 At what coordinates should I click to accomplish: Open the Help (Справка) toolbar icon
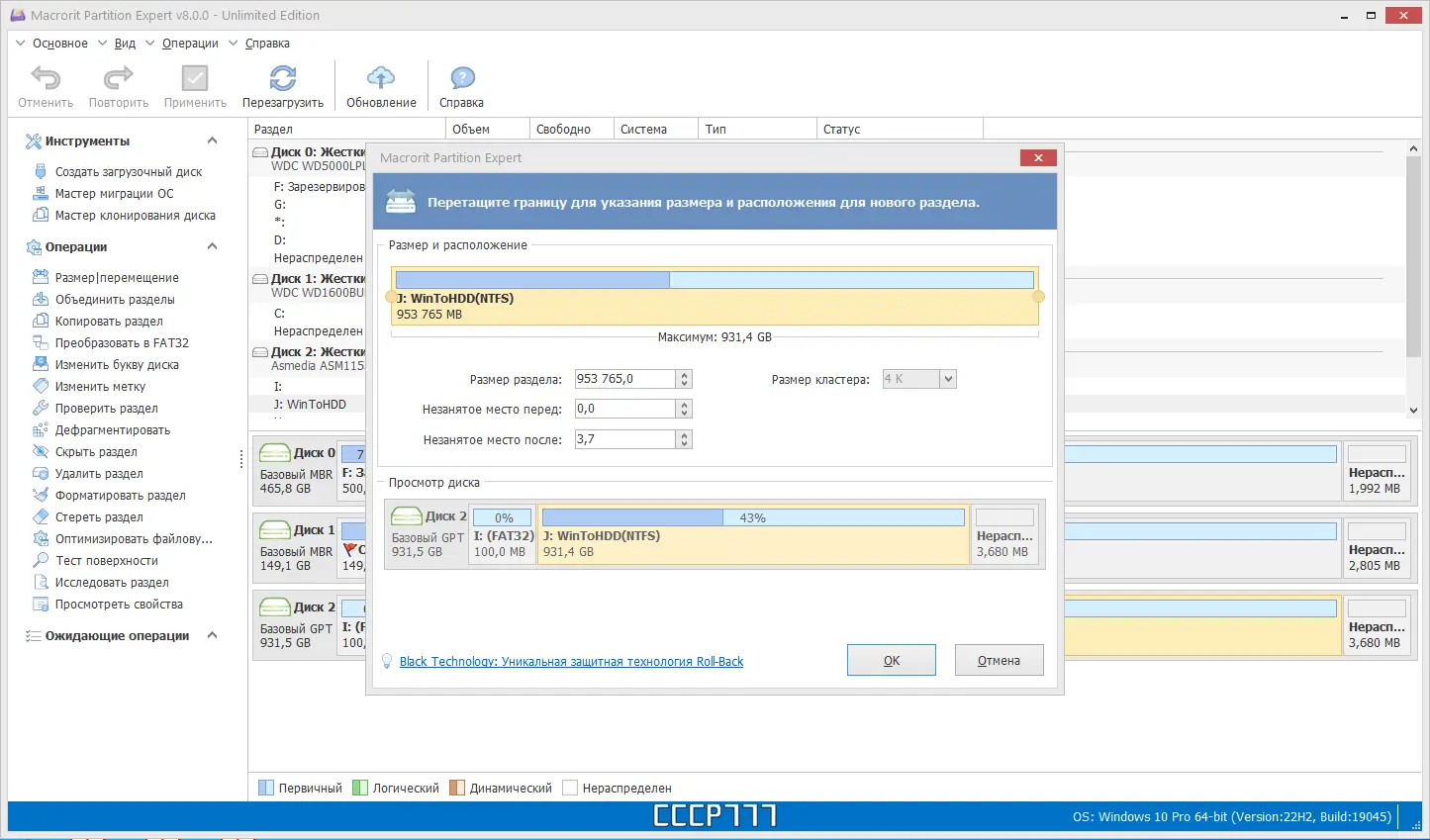point(462,78)
